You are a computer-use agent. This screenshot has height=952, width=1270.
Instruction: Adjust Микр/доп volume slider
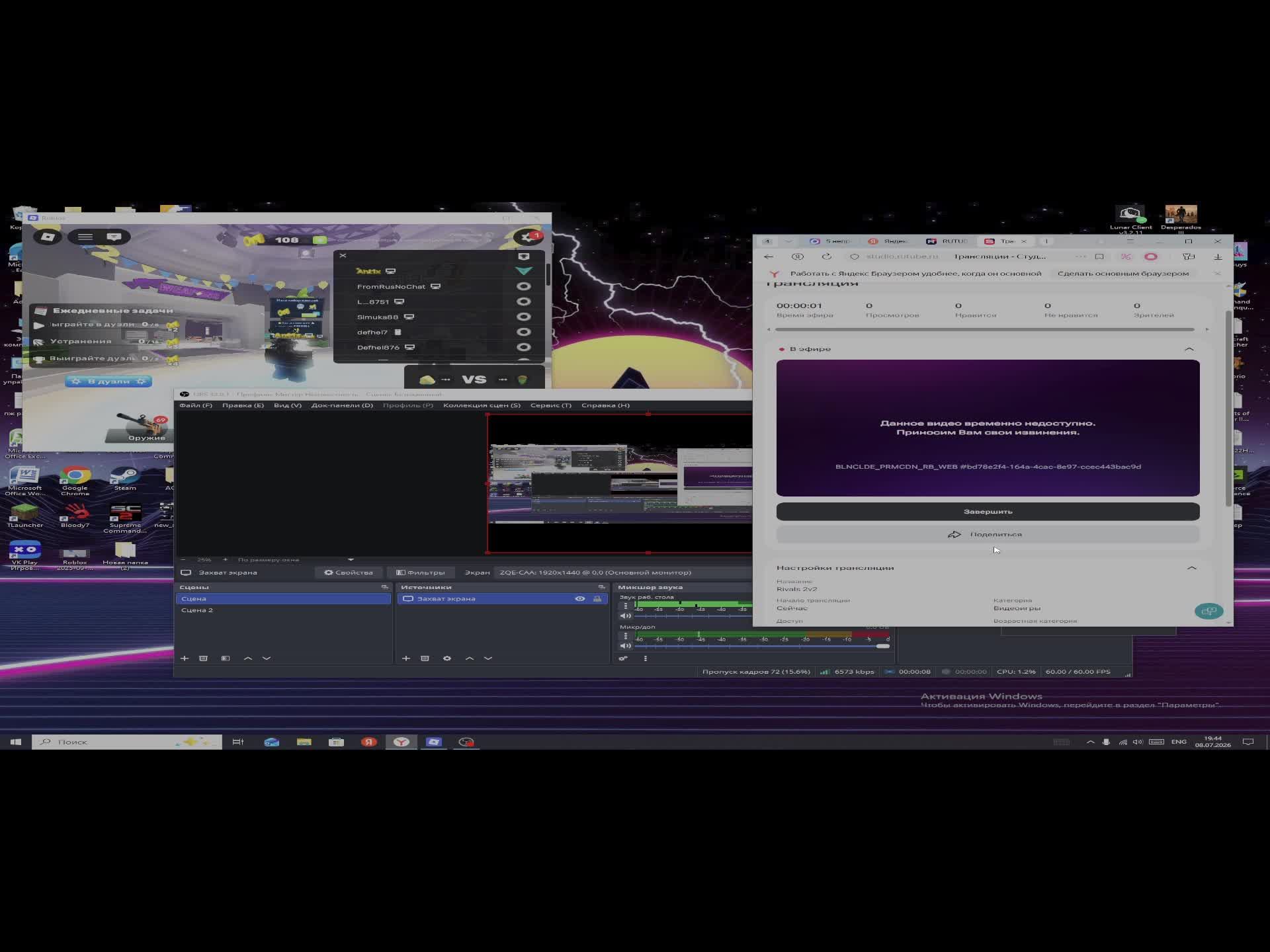[761, 646]
